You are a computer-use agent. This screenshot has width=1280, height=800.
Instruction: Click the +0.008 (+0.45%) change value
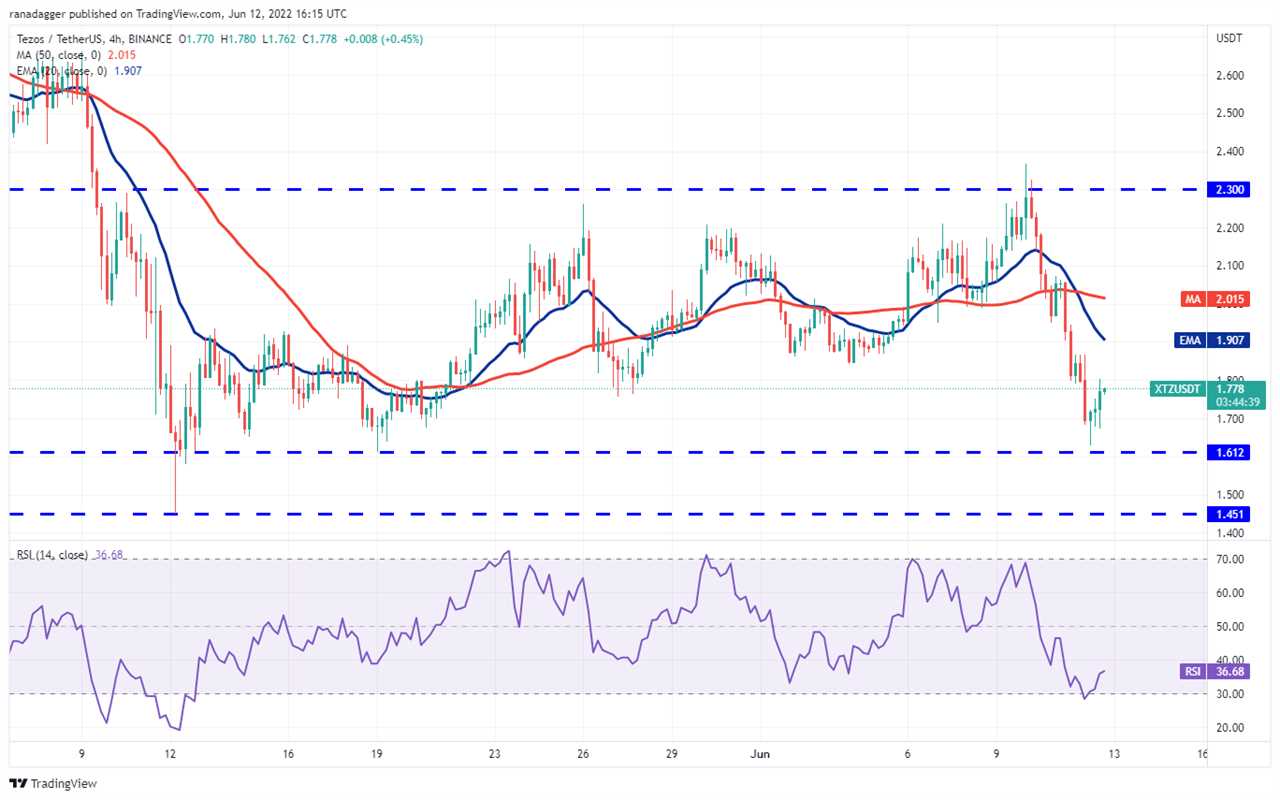point(383,39)
